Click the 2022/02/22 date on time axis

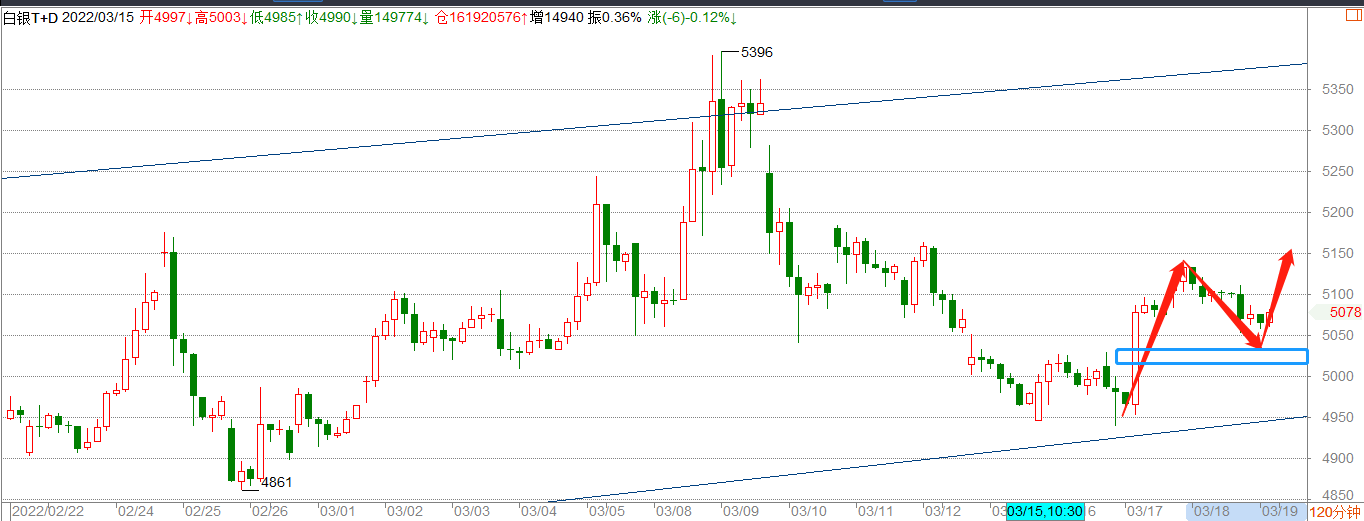[x=46, y=512]
